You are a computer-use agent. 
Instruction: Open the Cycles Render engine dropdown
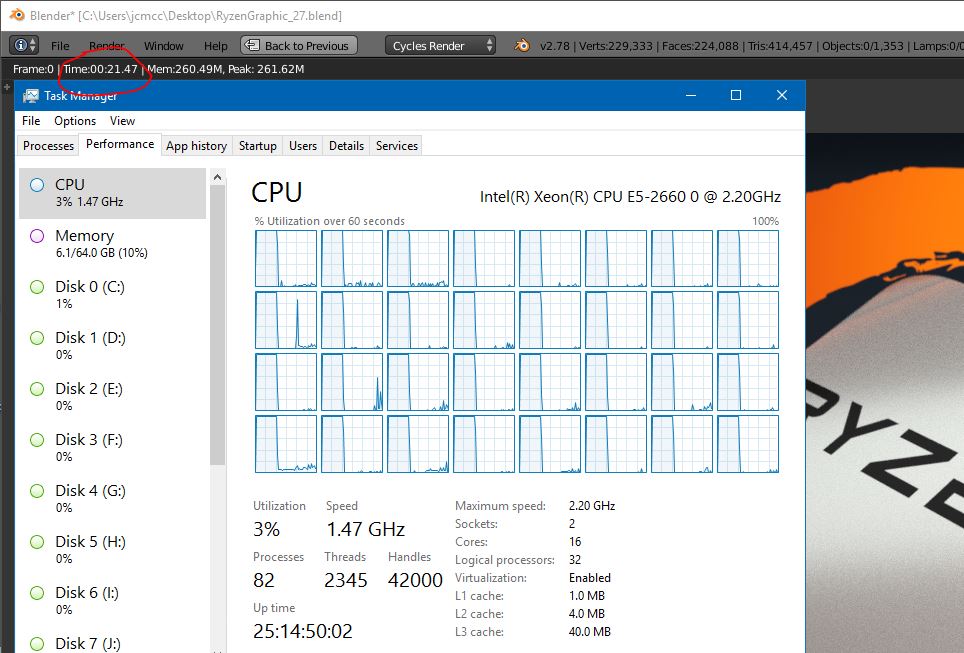(441, 46)
